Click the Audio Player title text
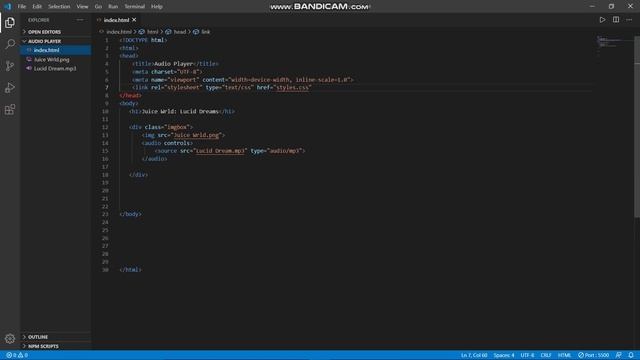The width and height of the screenshot is (640, 360). point(173,64)
